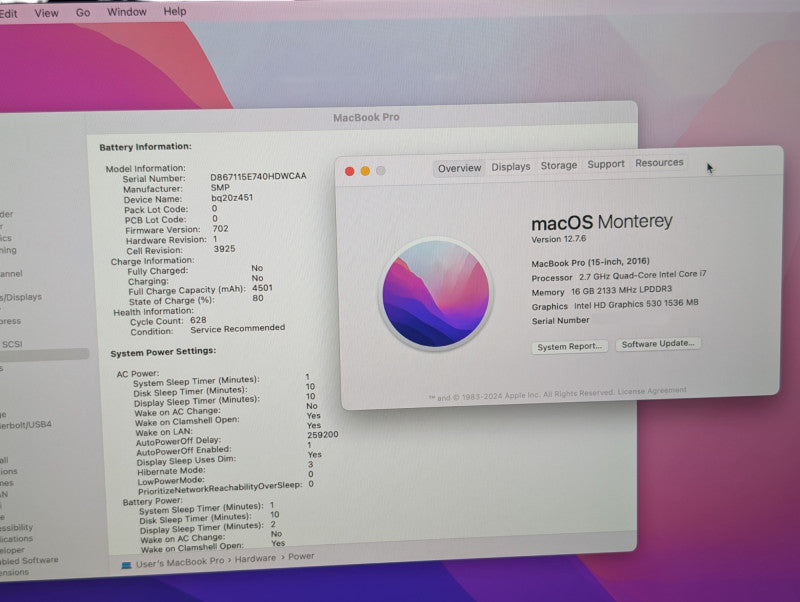Image resolution: width=800 pixels, height=602 pixels.
Task: Select the Disabled Software sidebar item
Action: 29,561
